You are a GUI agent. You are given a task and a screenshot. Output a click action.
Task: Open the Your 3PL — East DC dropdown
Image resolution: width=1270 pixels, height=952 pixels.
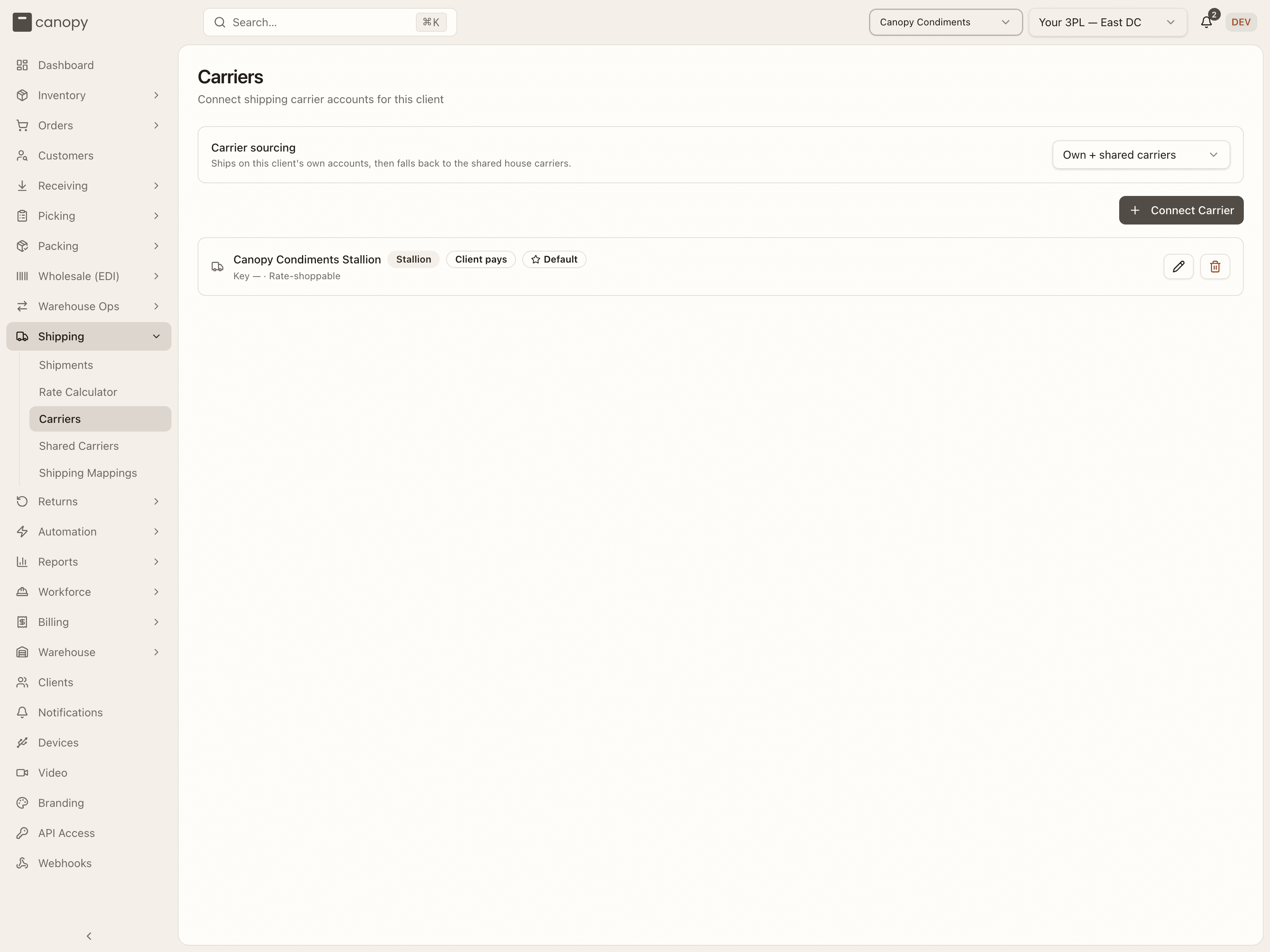pyautogui.click(x=1108, y=22)
